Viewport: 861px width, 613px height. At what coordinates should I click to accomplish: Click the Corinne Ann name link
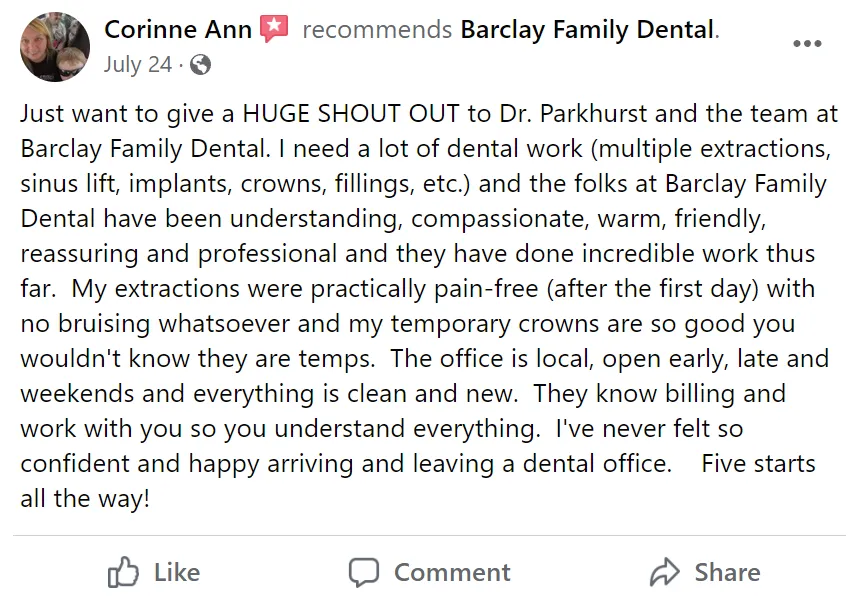[178, 30]
